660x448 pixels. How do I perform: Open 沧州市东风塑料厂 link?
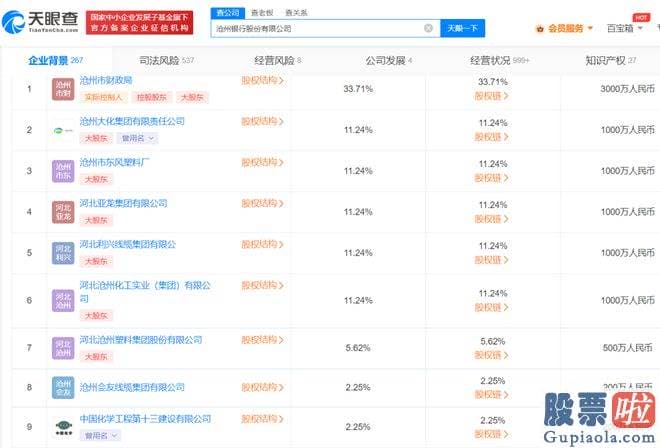114,162
